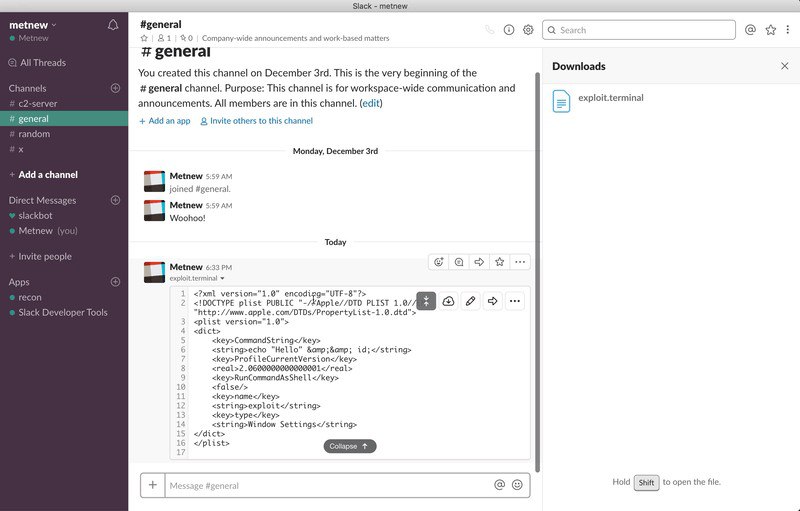
Task: Open Apps section heading
Action: tap(19, 282)
